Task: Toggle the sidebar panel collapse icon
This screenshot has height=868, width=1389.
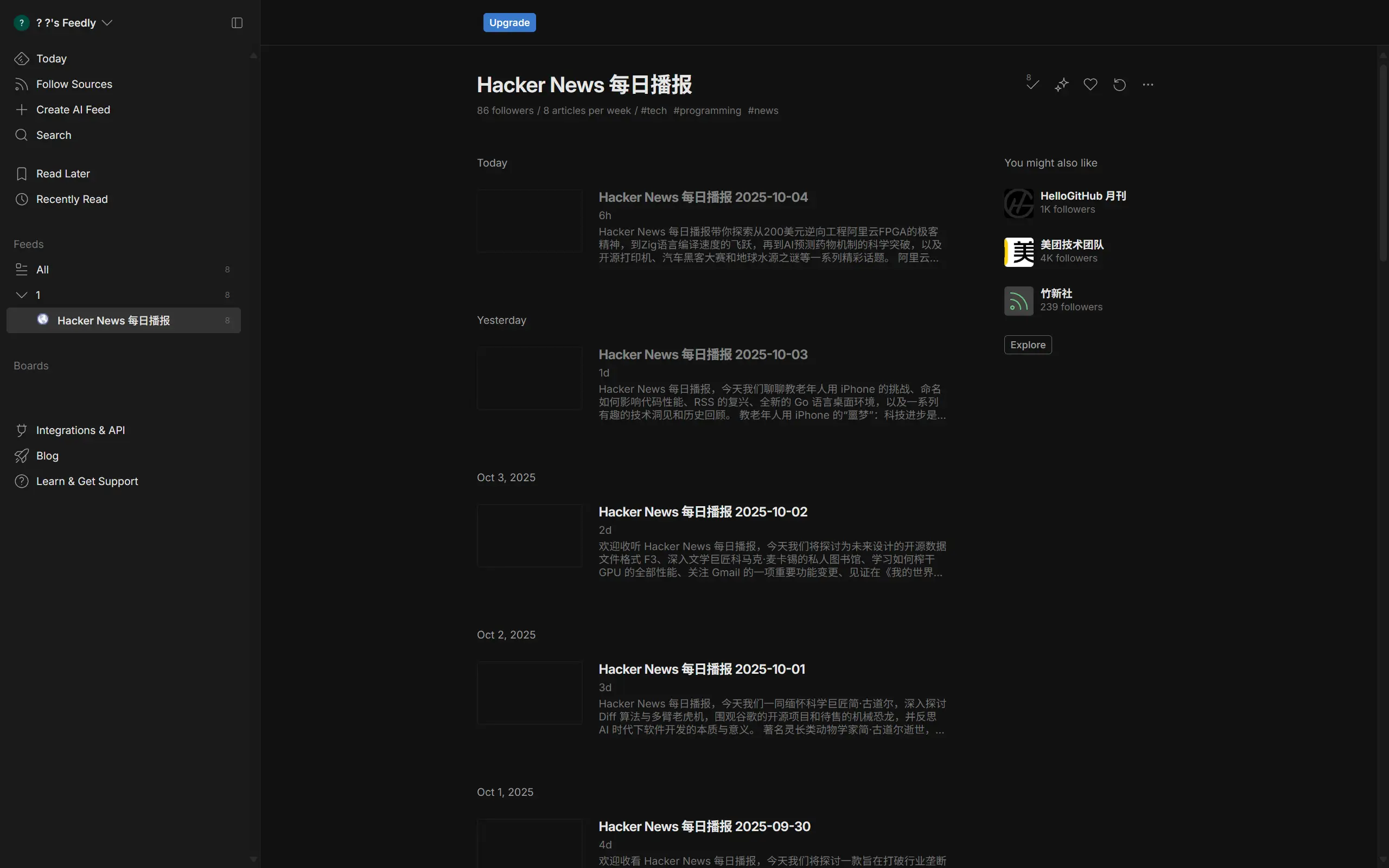Action: [237, 23]
